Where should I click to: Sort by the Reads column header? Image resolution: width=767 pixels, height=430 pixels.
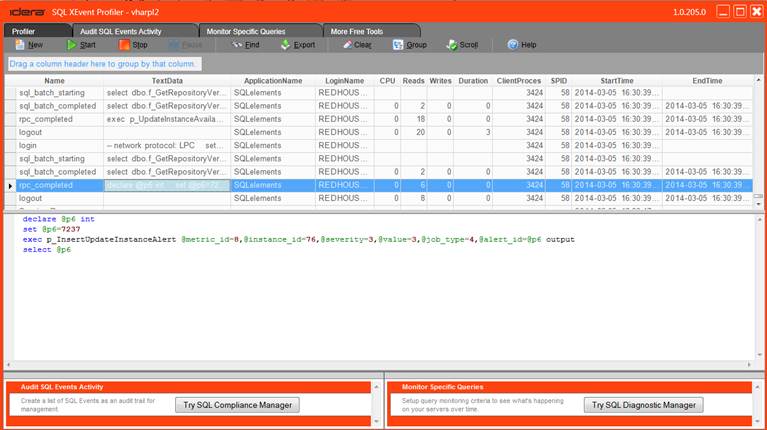[x=413, y=81]
